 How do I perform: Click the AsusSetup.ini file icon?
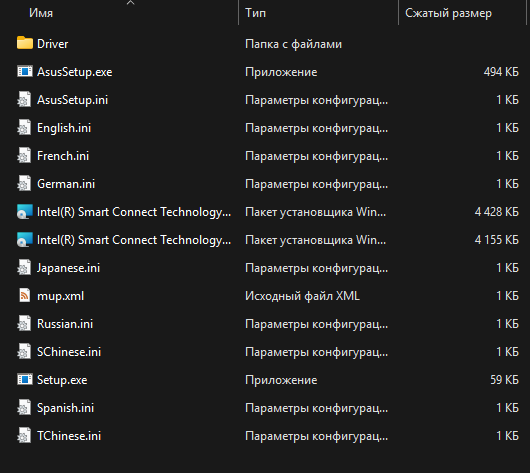pyautogui.click(x=24, y=100)
